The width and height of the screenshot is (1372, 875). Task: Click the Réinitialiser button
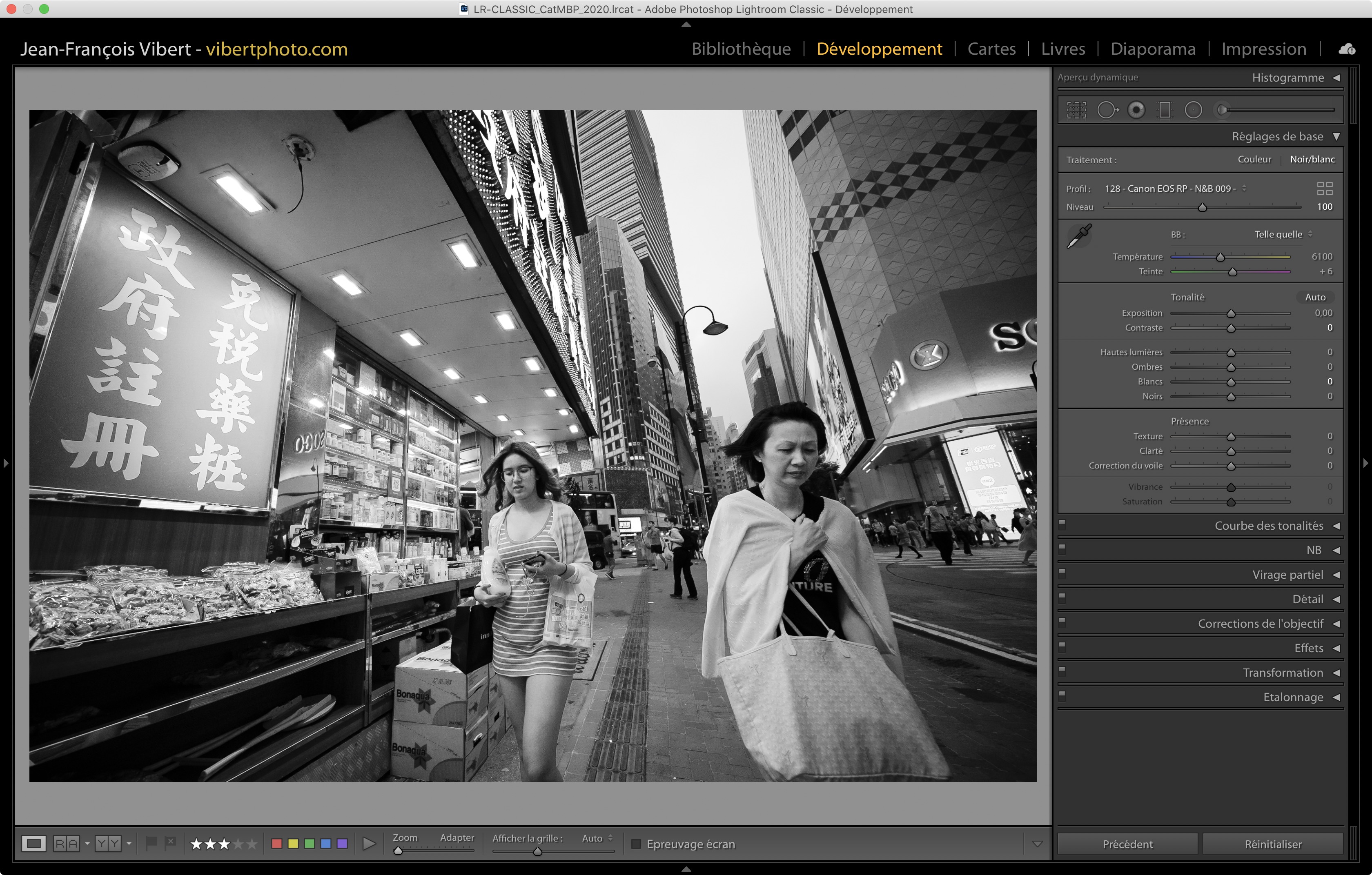(x=1272, y=844)
